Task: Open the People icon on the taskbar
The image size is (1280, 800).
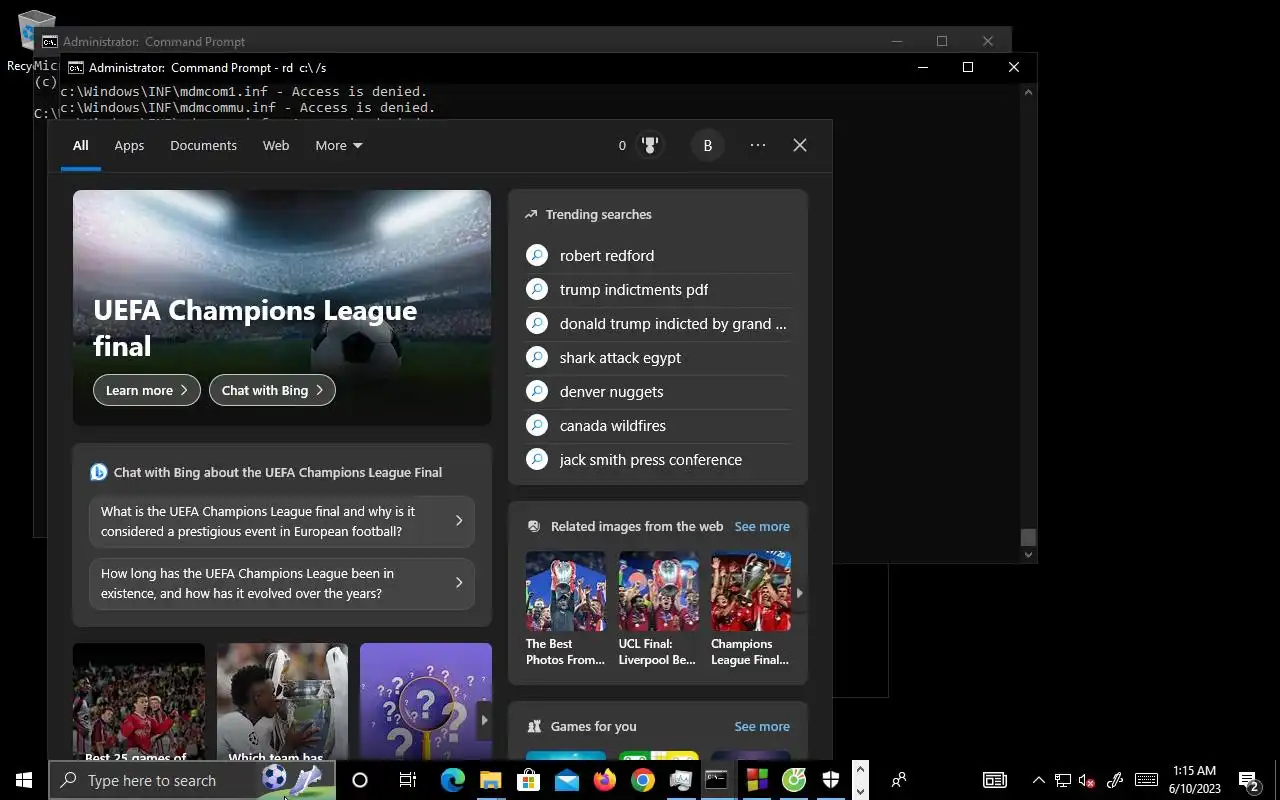Action: [x=899, y=780]
